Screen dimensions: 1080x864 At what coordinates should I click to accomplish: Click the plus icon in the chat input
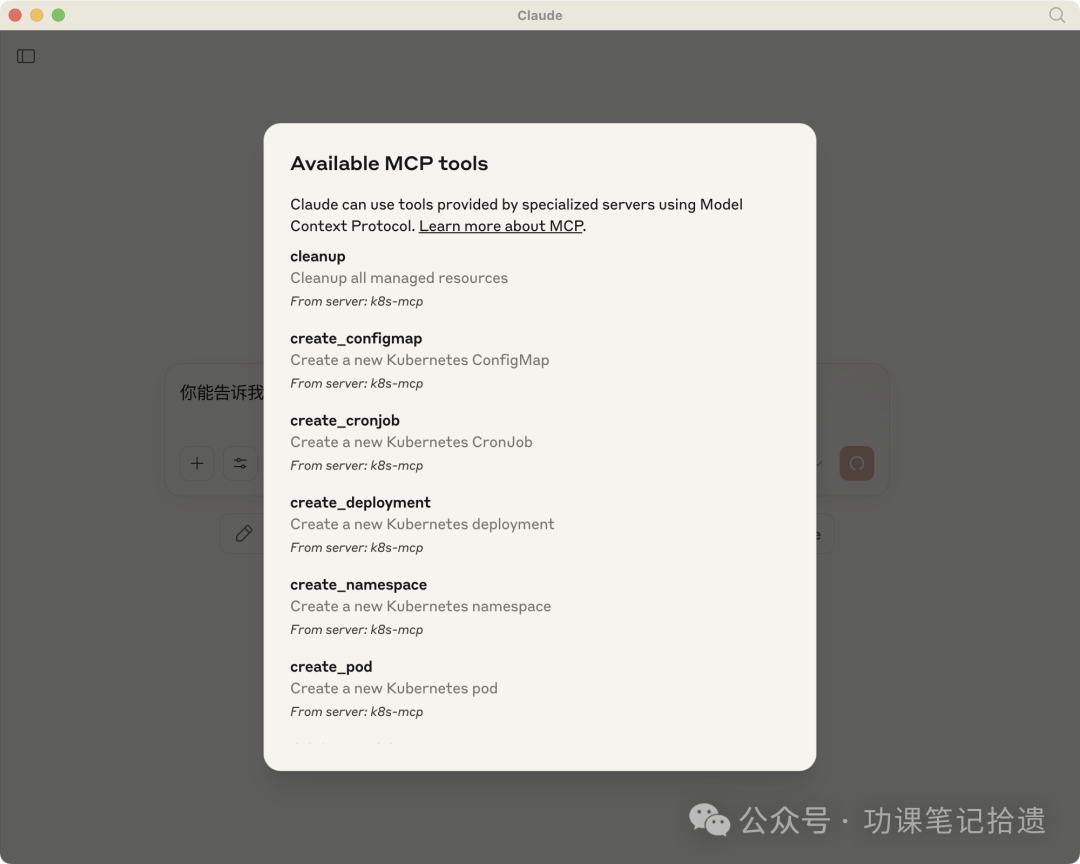click(x=196, y=463)
